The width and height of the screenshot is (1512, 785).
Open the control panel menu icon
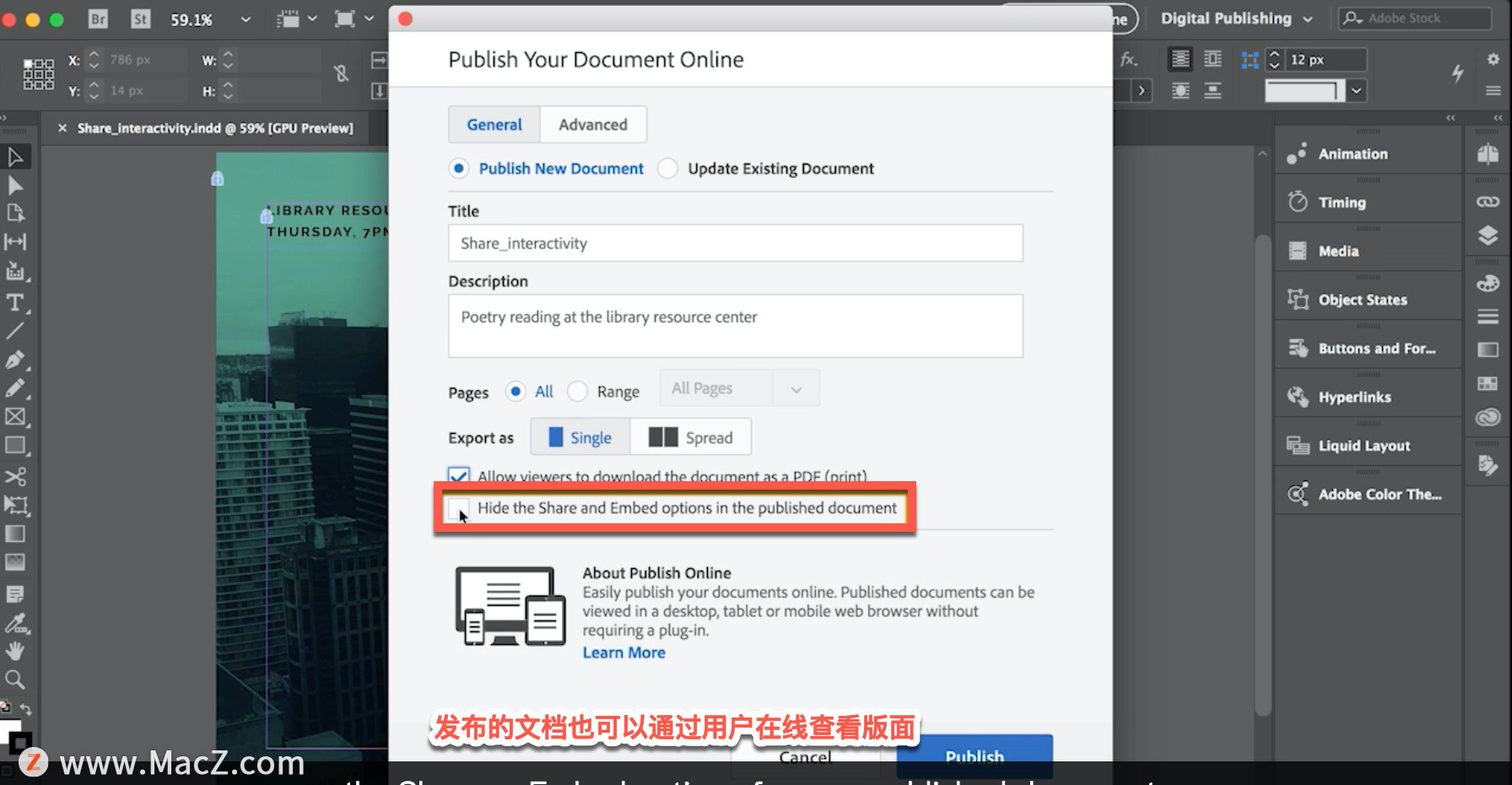pyautogui.click(x=1493, y=90)
